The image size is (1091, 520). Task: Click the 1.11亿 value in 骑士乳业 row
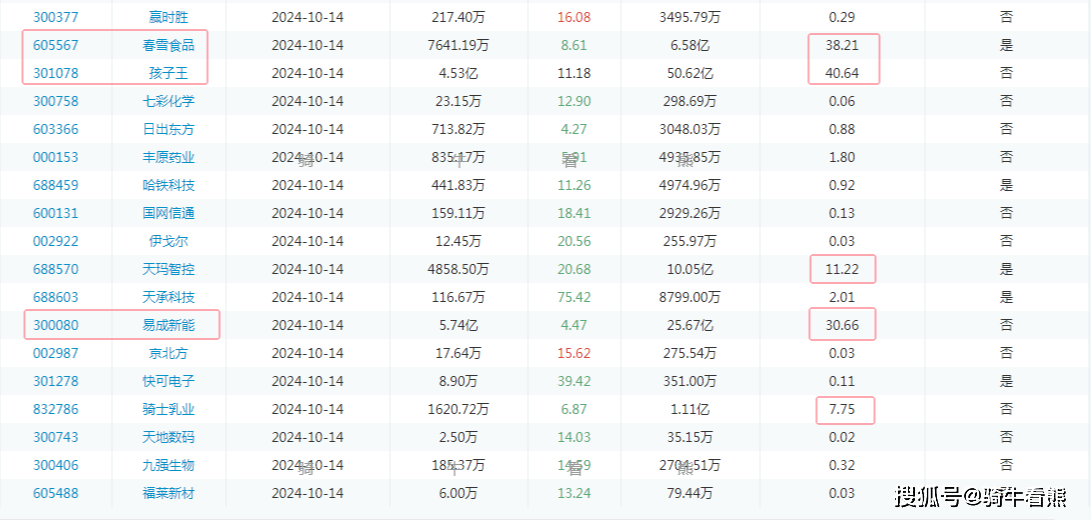coord(690,409)
